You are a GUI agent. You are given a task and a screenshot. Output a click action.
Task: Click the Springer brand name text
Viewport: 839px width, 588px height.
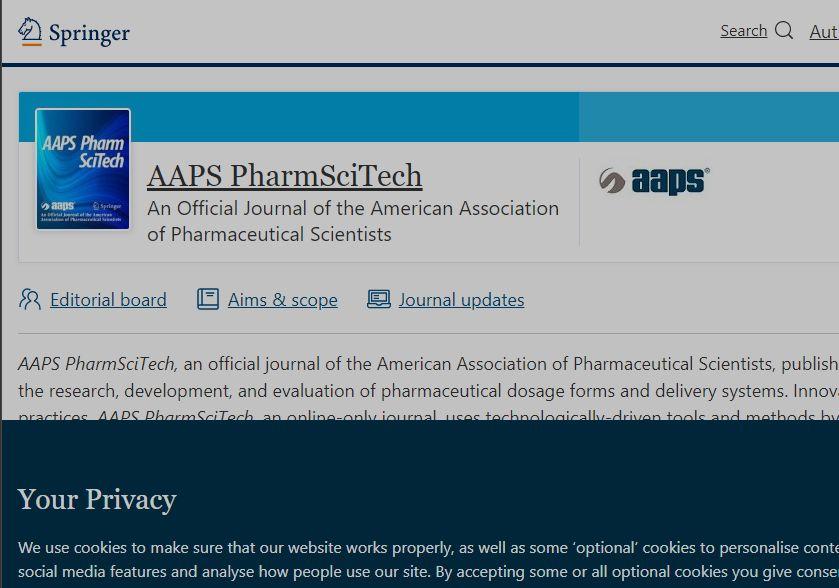click(88, 32)
